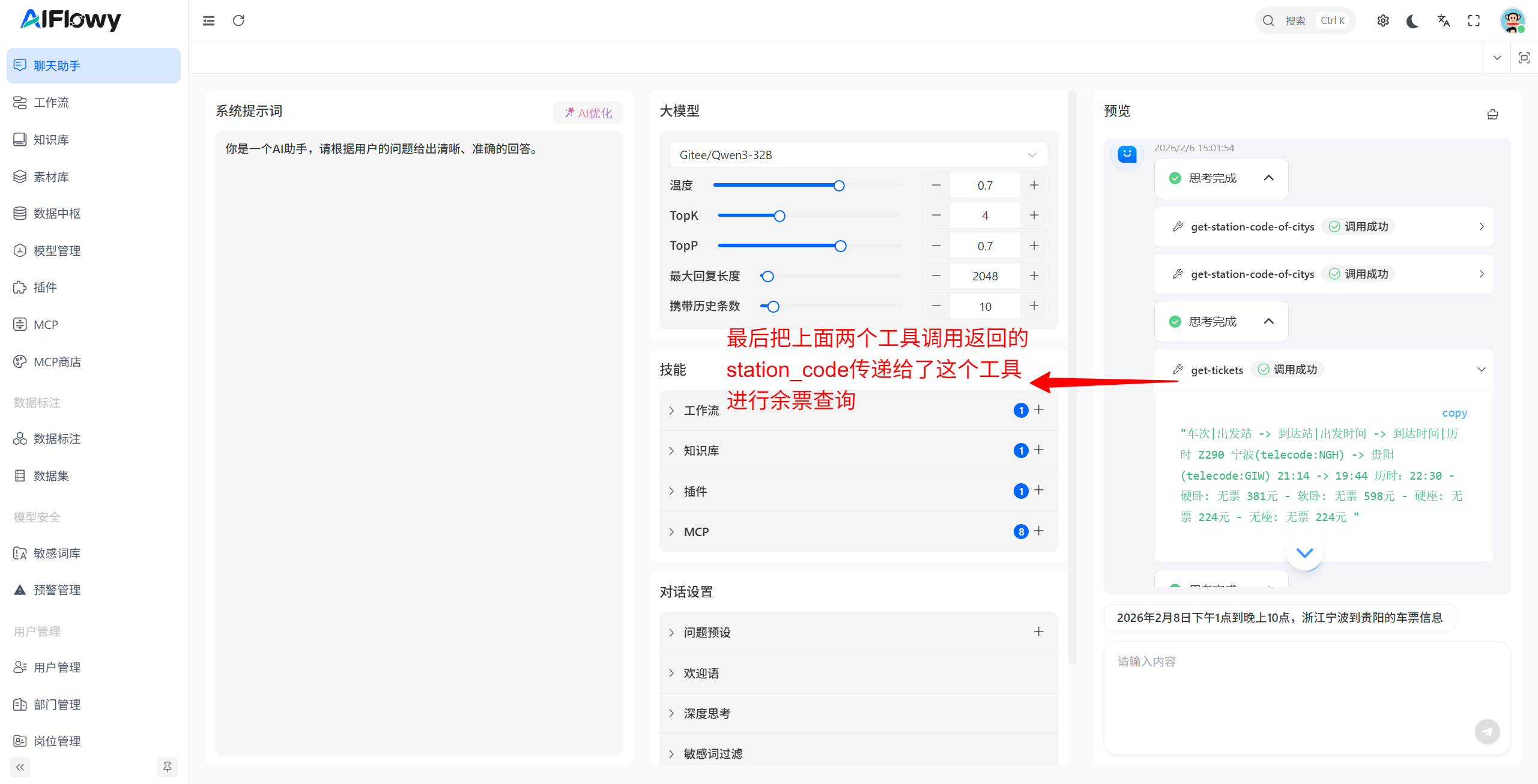Open 工作流 in the sidebar

point(51,103)
